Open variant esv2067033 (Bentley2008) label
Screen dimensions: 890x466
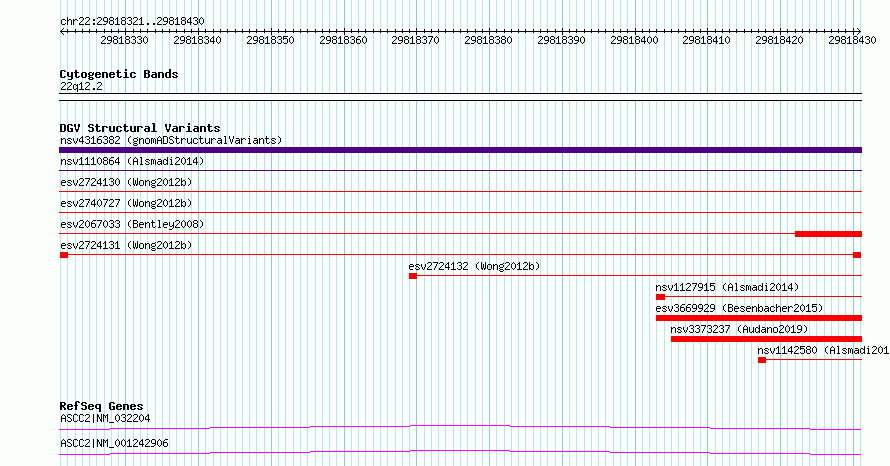pyautogui.click(x=132, y=224)
